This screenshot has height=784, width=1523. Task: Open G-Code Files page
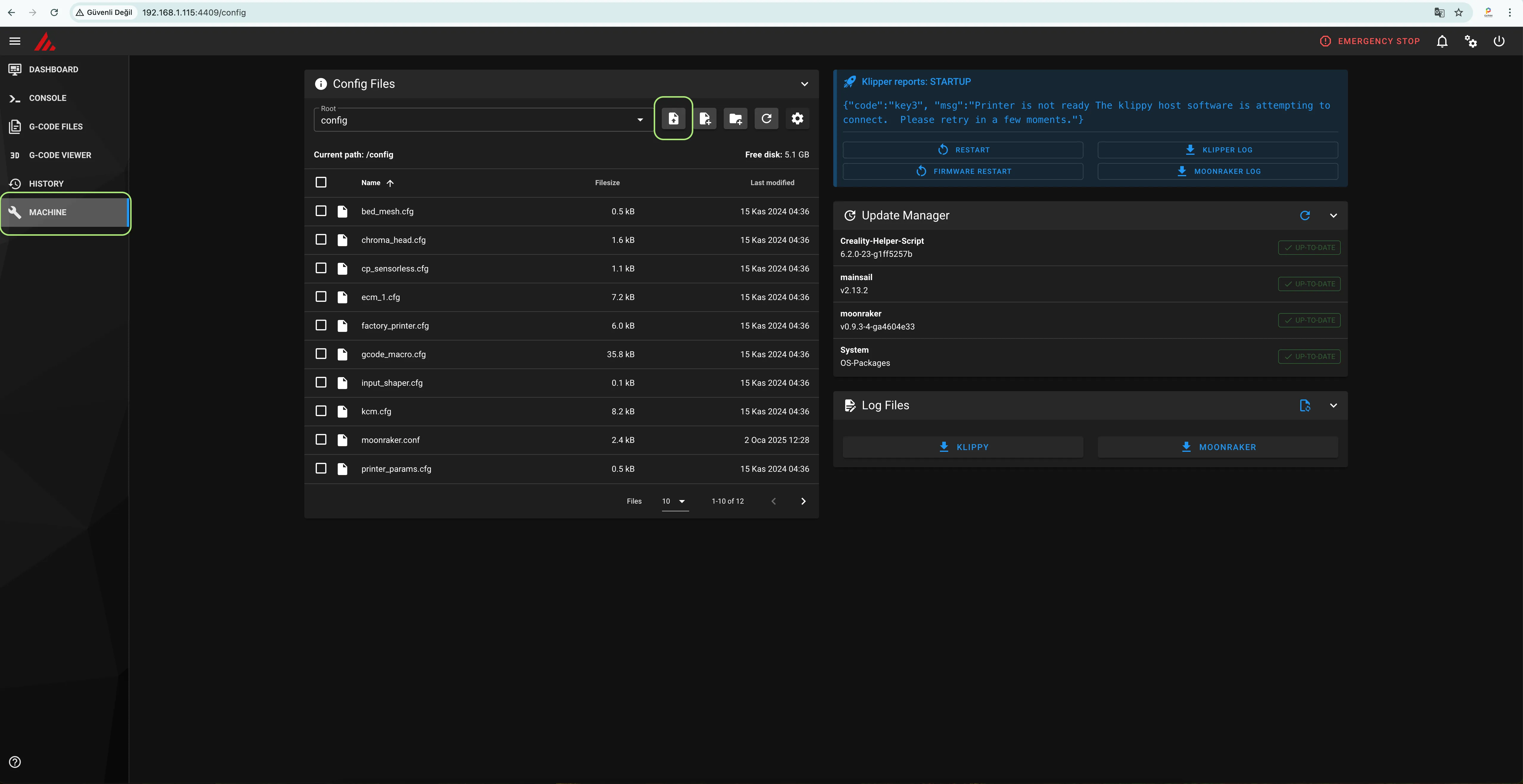tap(64, 126)
